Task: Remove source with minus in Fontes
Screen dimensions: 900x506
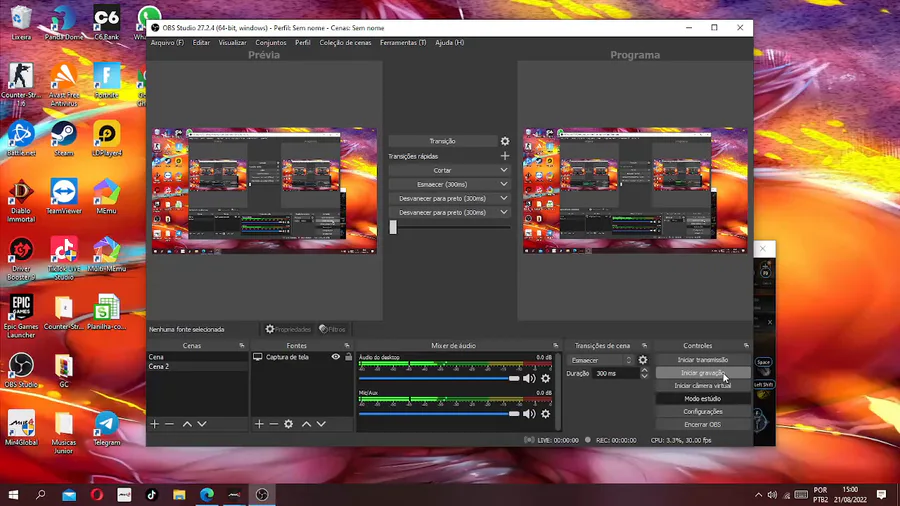Action: pos(274,424)
